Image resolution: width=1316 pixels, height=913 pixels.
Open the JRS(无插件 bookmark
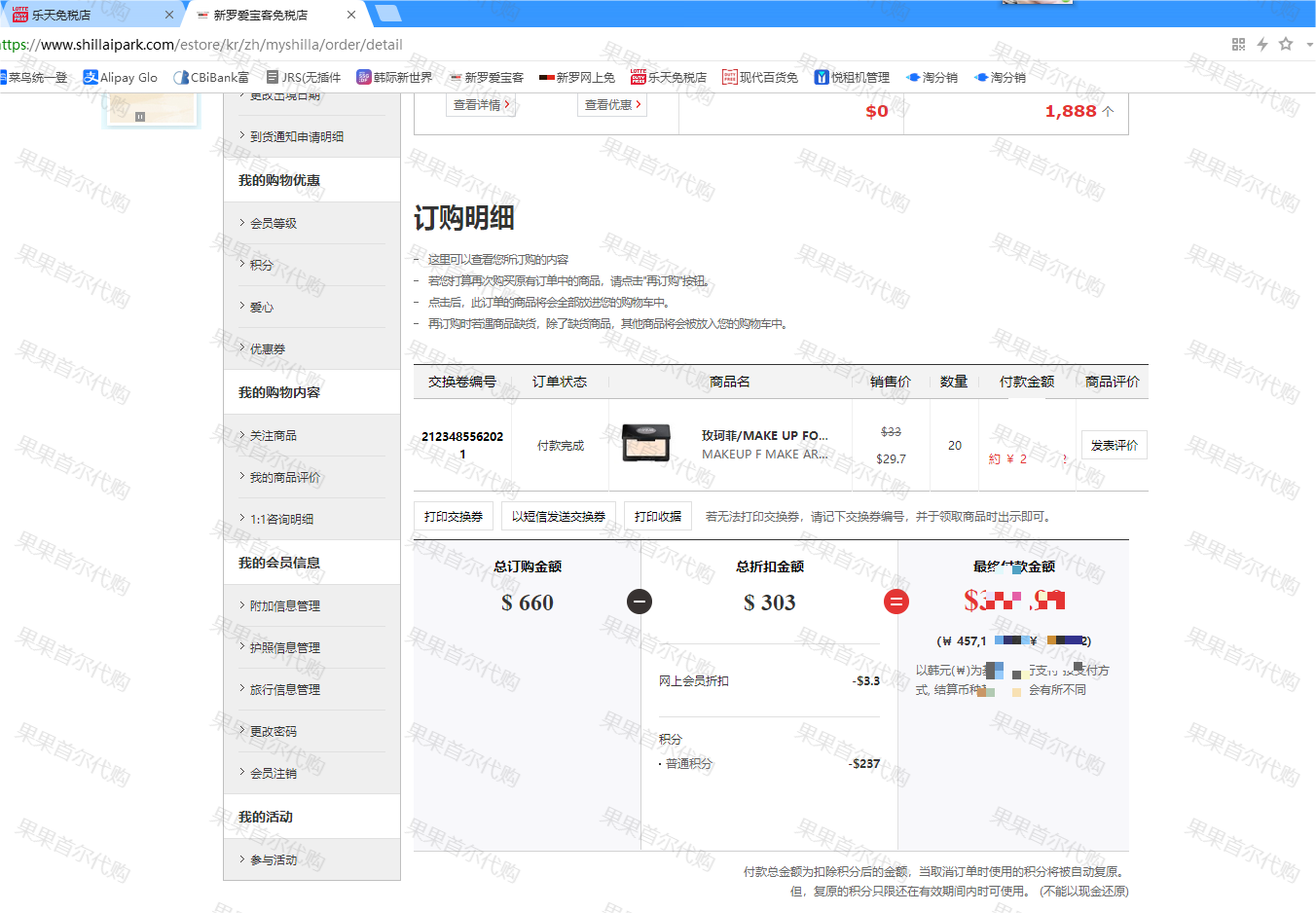point(304,77)
